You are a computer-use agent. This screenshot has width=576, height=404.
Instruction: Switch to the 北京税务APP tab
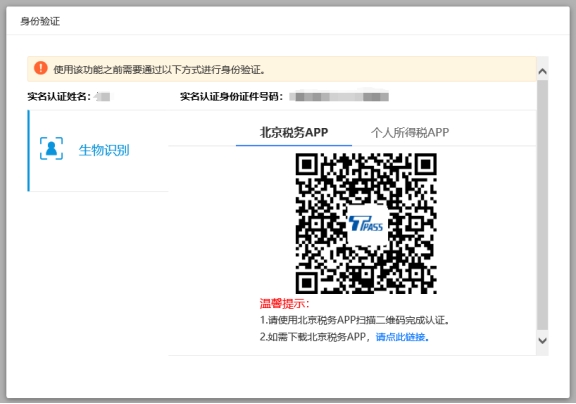point(294,132)
